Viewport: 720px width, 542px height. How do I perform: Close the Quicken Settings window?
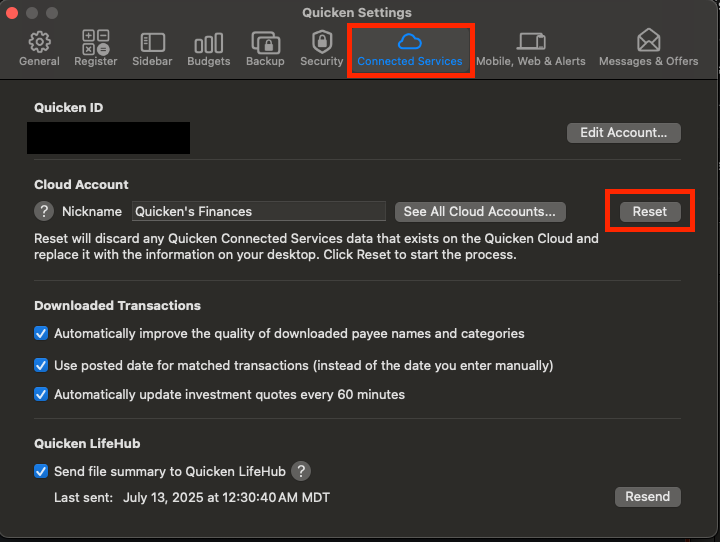(x=12, y=12)
